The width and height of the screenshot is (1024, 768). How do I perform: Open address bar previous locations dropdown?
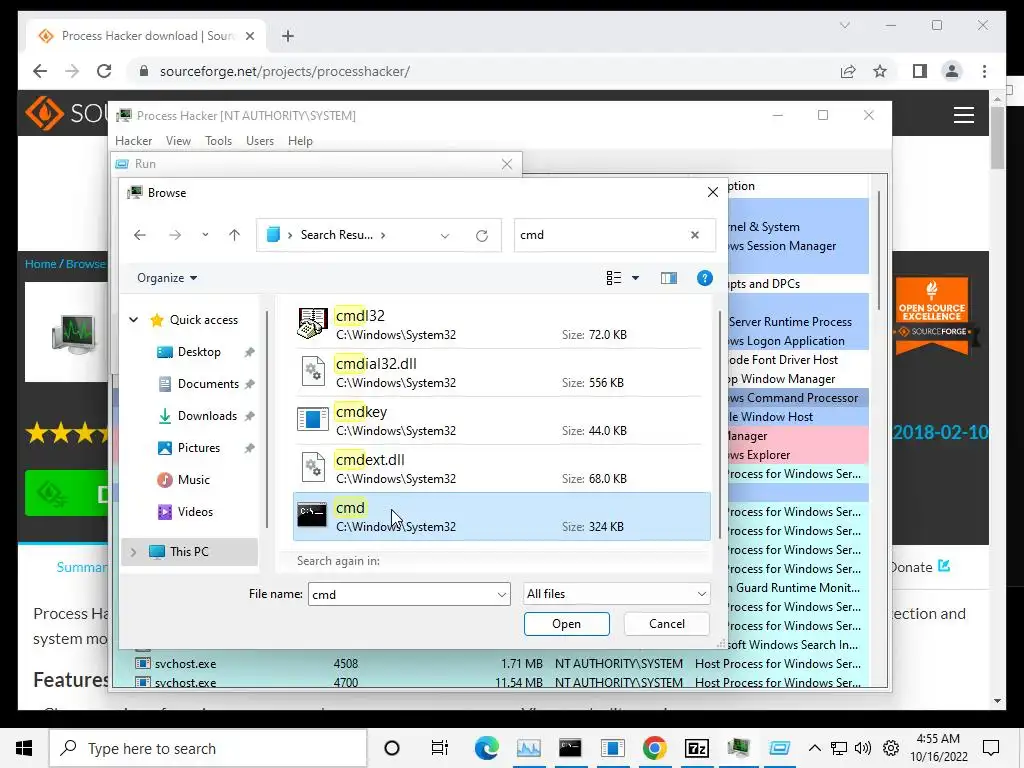click(x=445, y=236)
